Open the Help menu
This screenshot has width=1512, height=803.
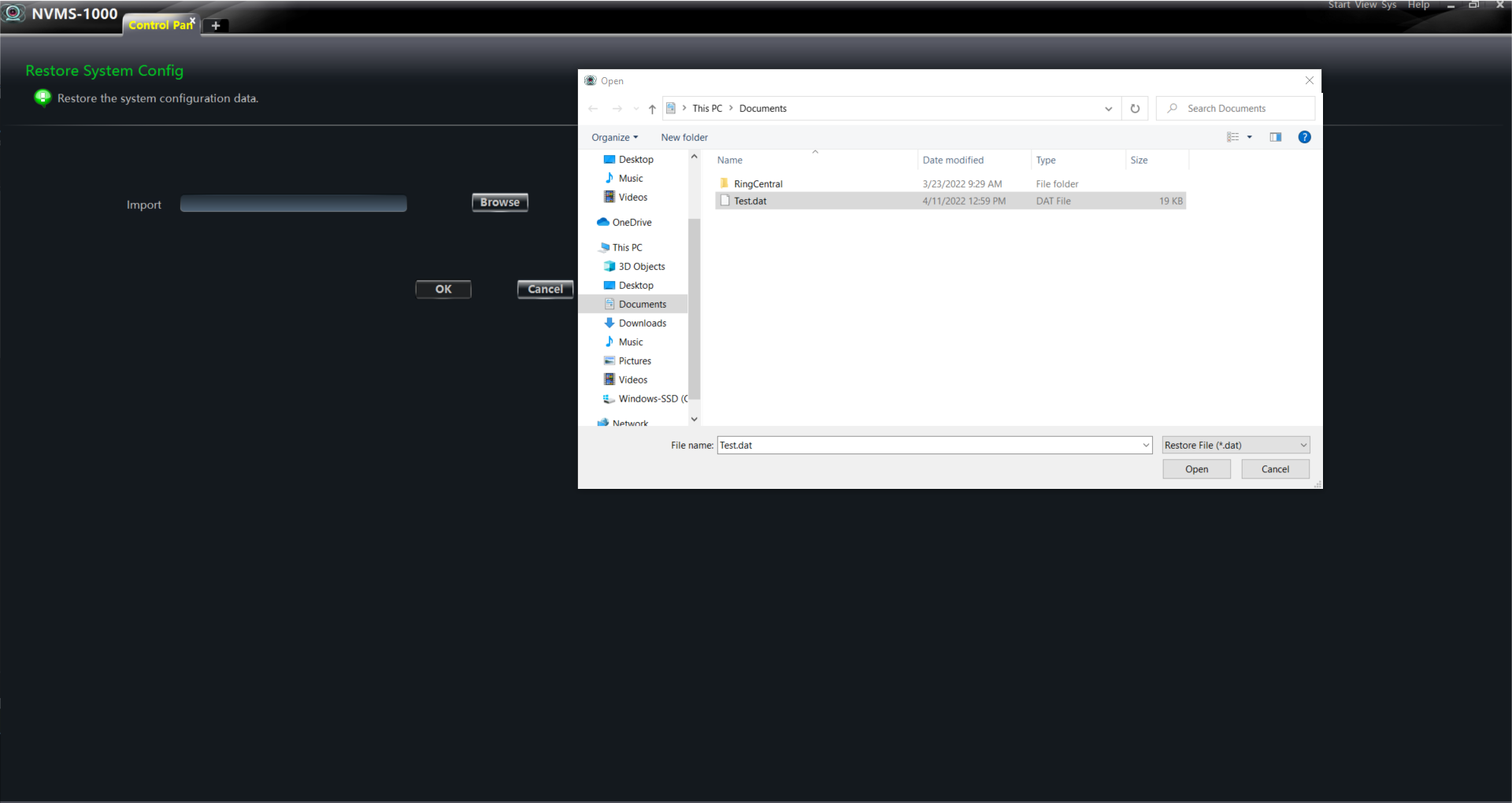click(1418, 6)
